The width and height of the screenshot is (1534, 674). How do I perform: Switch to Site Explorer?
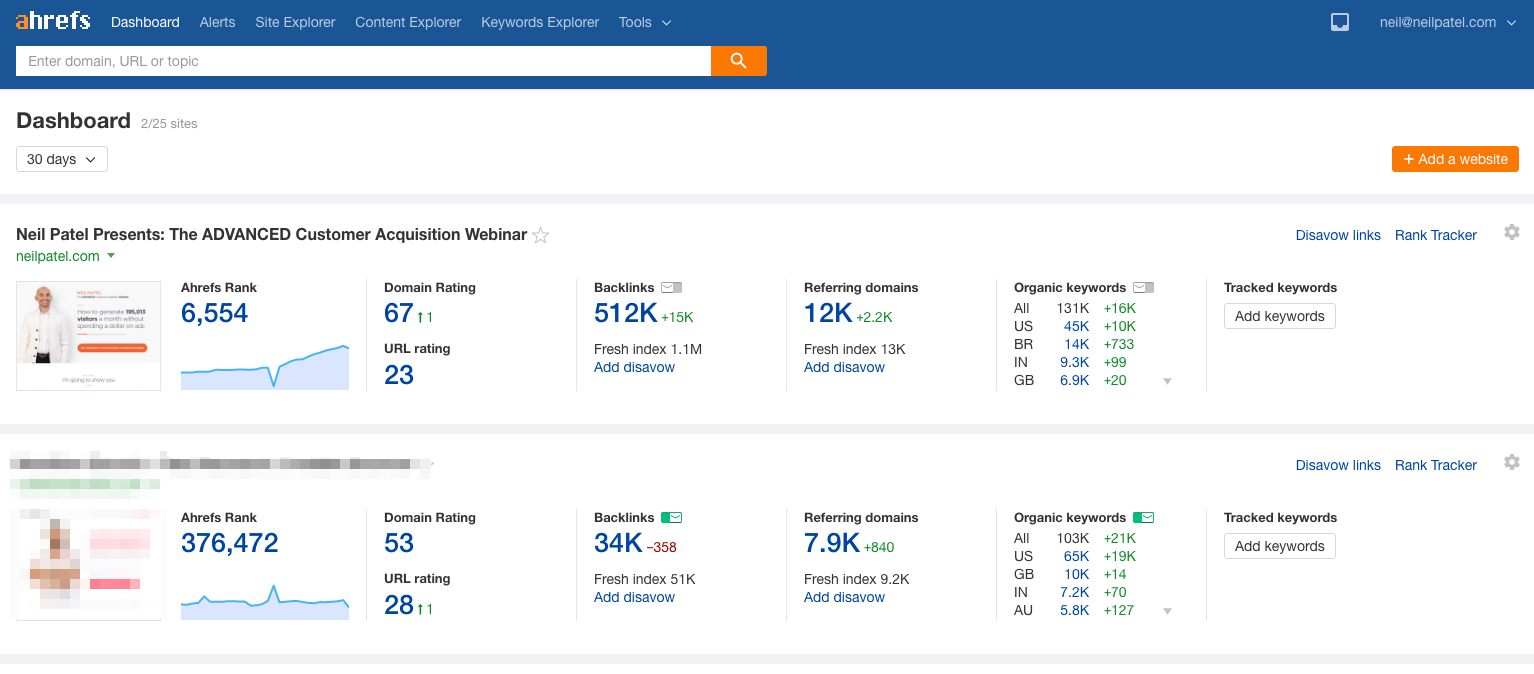coord(295,22)
